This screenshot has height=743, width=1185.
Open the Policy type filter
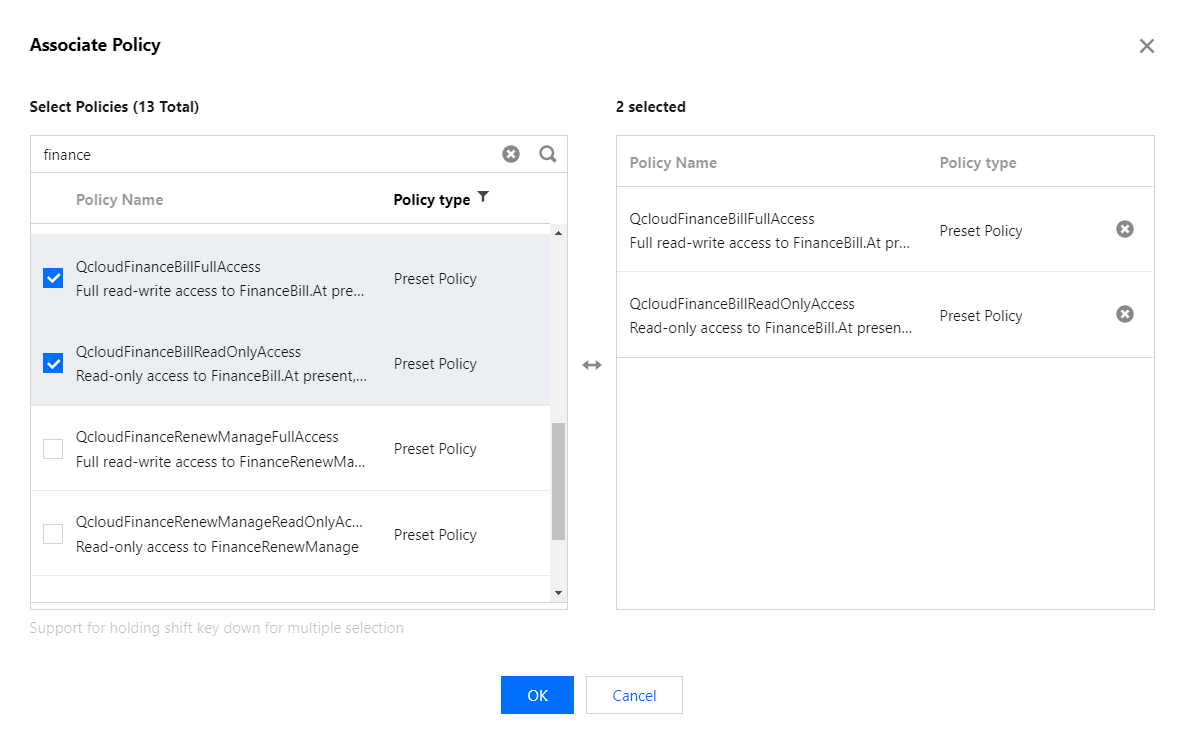pos(483,197)
